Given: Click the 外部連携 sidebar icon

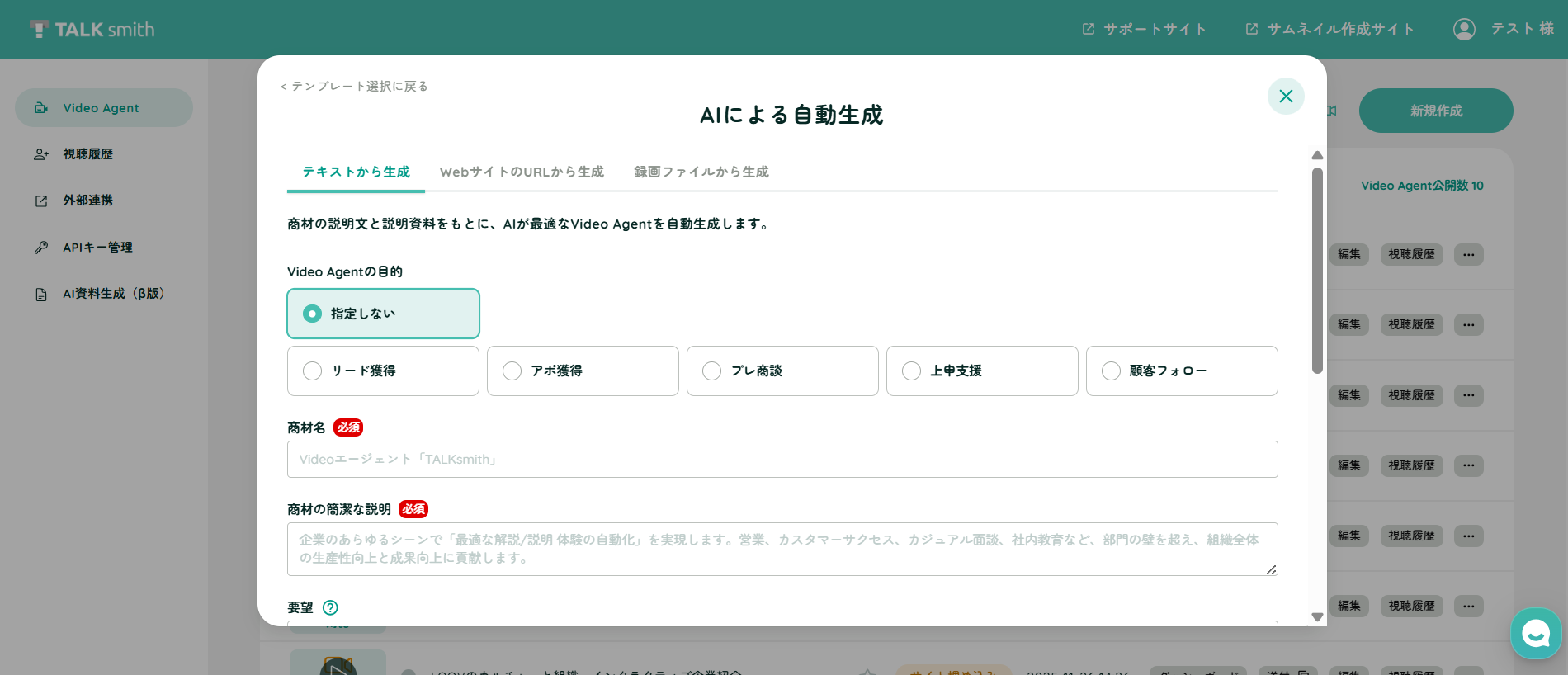Looking at the screenshot, I should (x=41, y=201).
